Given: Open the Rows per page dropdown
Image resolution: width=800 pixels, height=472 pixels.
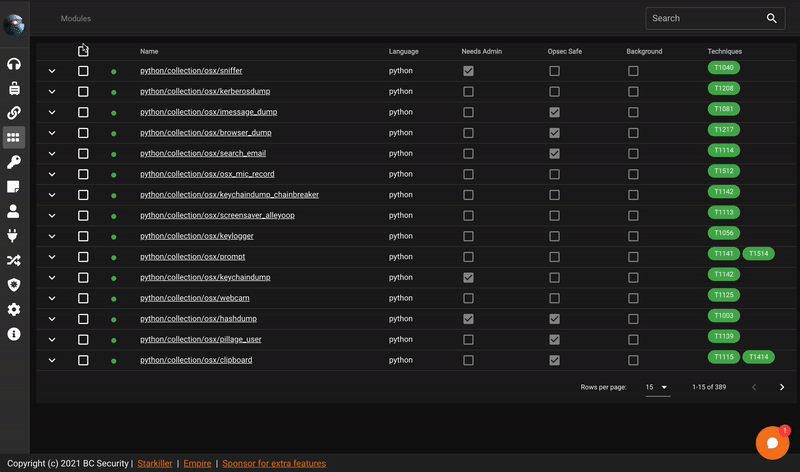Looking at the screenshot, I should [x=658, y=387].
